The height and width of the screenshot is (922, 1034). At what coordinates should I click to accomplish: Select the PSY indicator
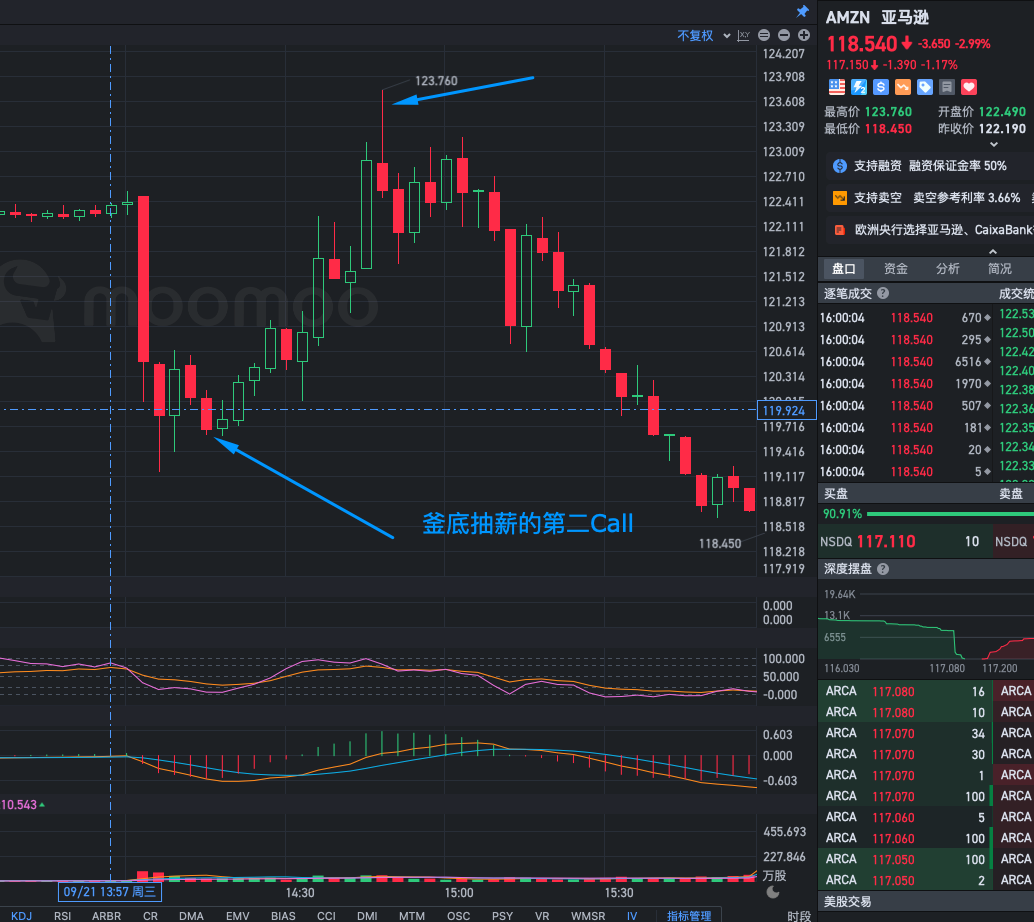[x=502, y=915]
